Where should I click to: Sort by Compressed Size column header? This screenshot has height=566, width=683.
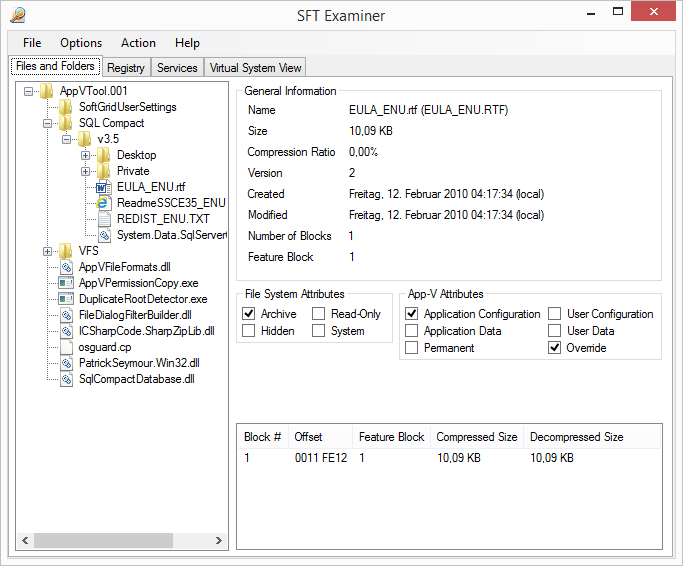coord(477,437)
